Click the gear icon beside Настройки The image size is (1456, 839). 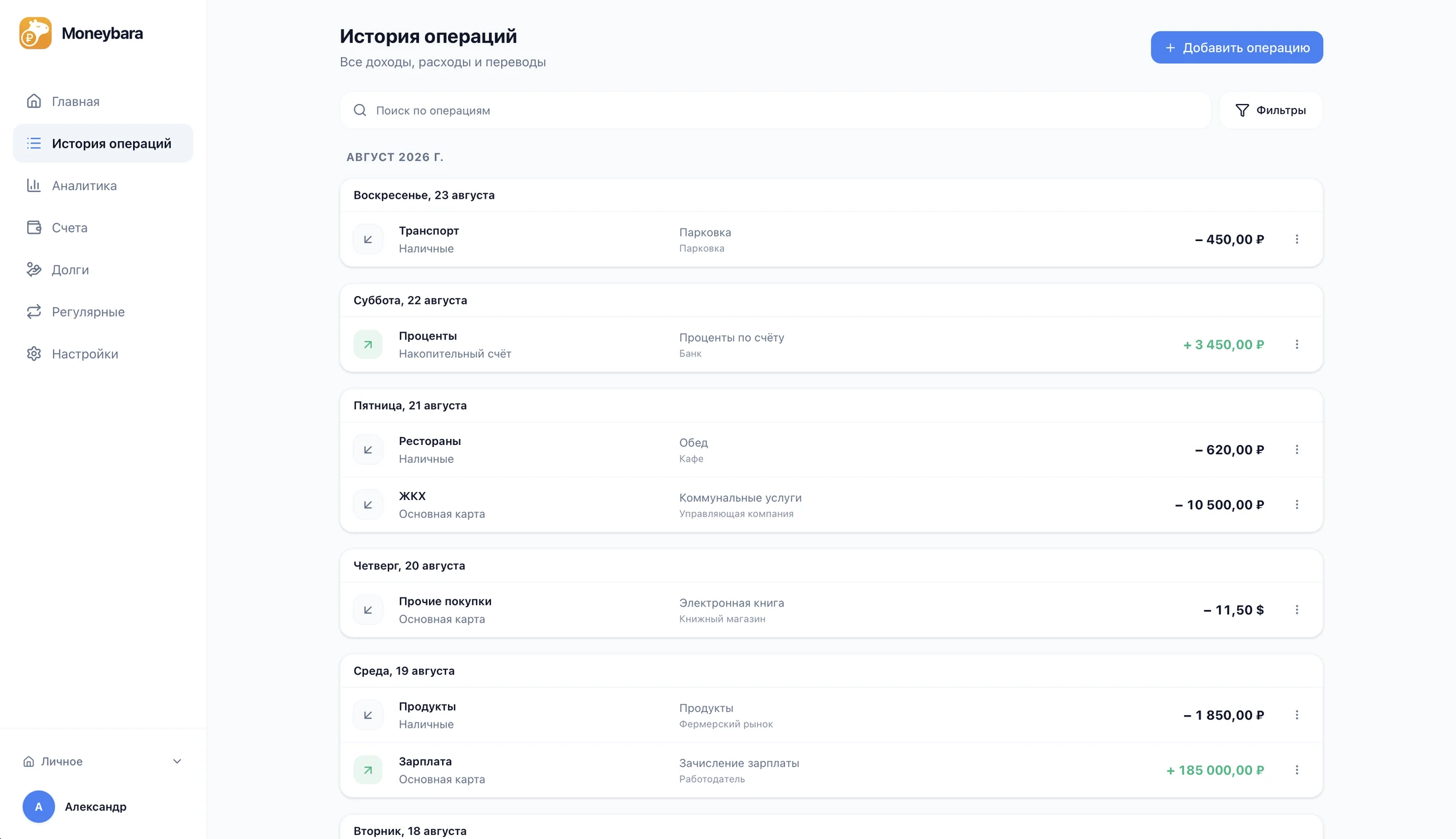point(34,354)
